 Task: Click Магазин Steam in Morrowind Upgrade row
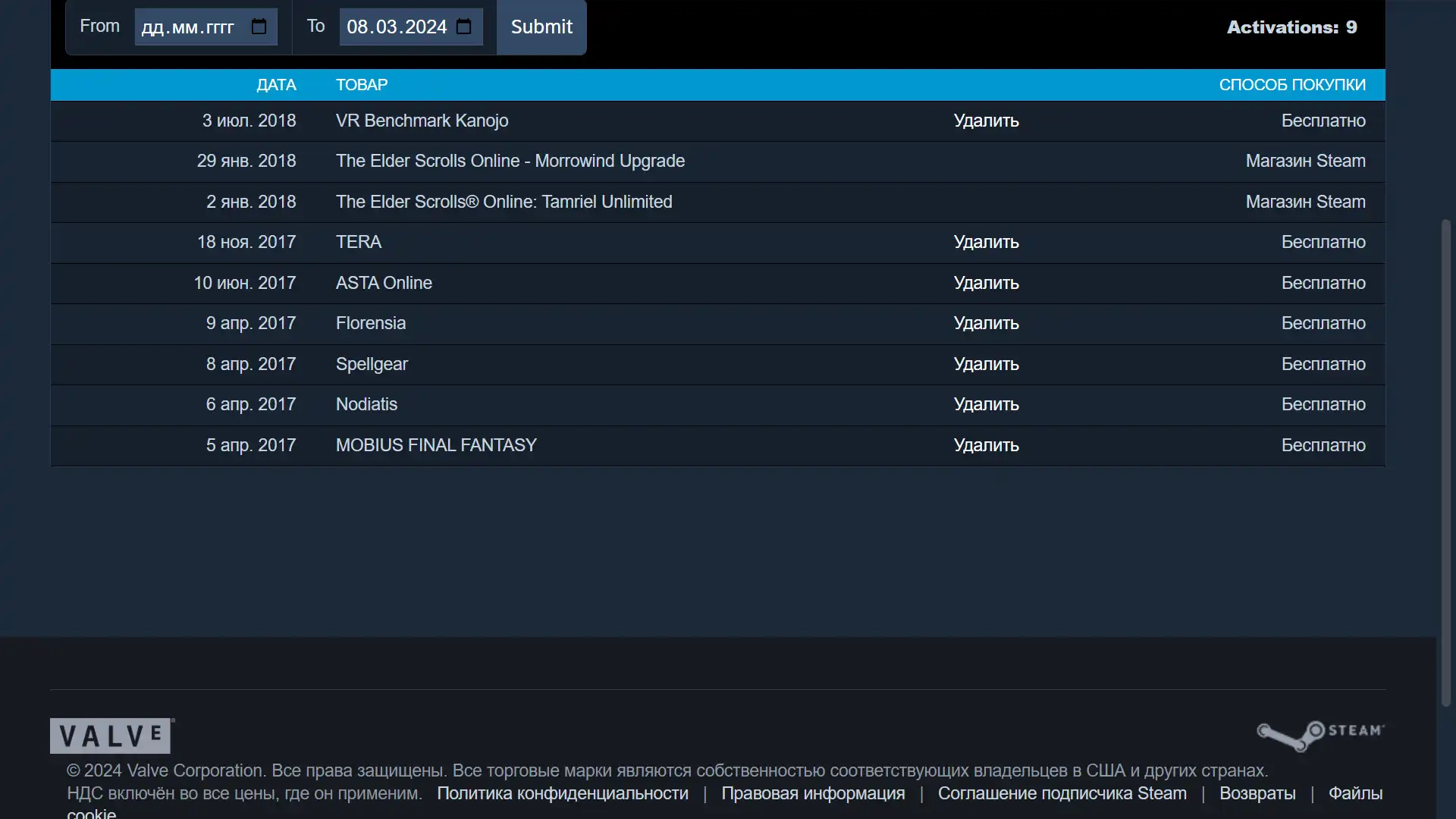pyautogui.click(x=1305, y=161)
